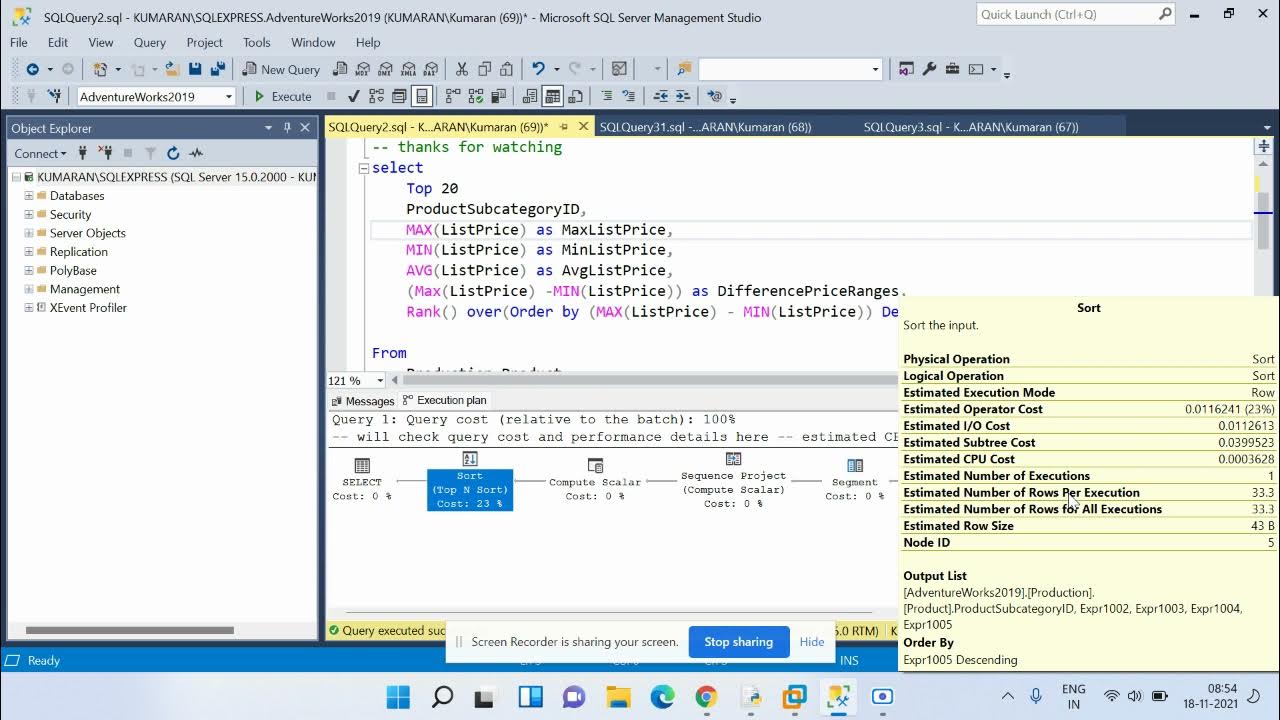Viewport: 1280px width, 720px height.
Task: Navigate backward with the back arrow icon
Action: click(x=32, y=69)
